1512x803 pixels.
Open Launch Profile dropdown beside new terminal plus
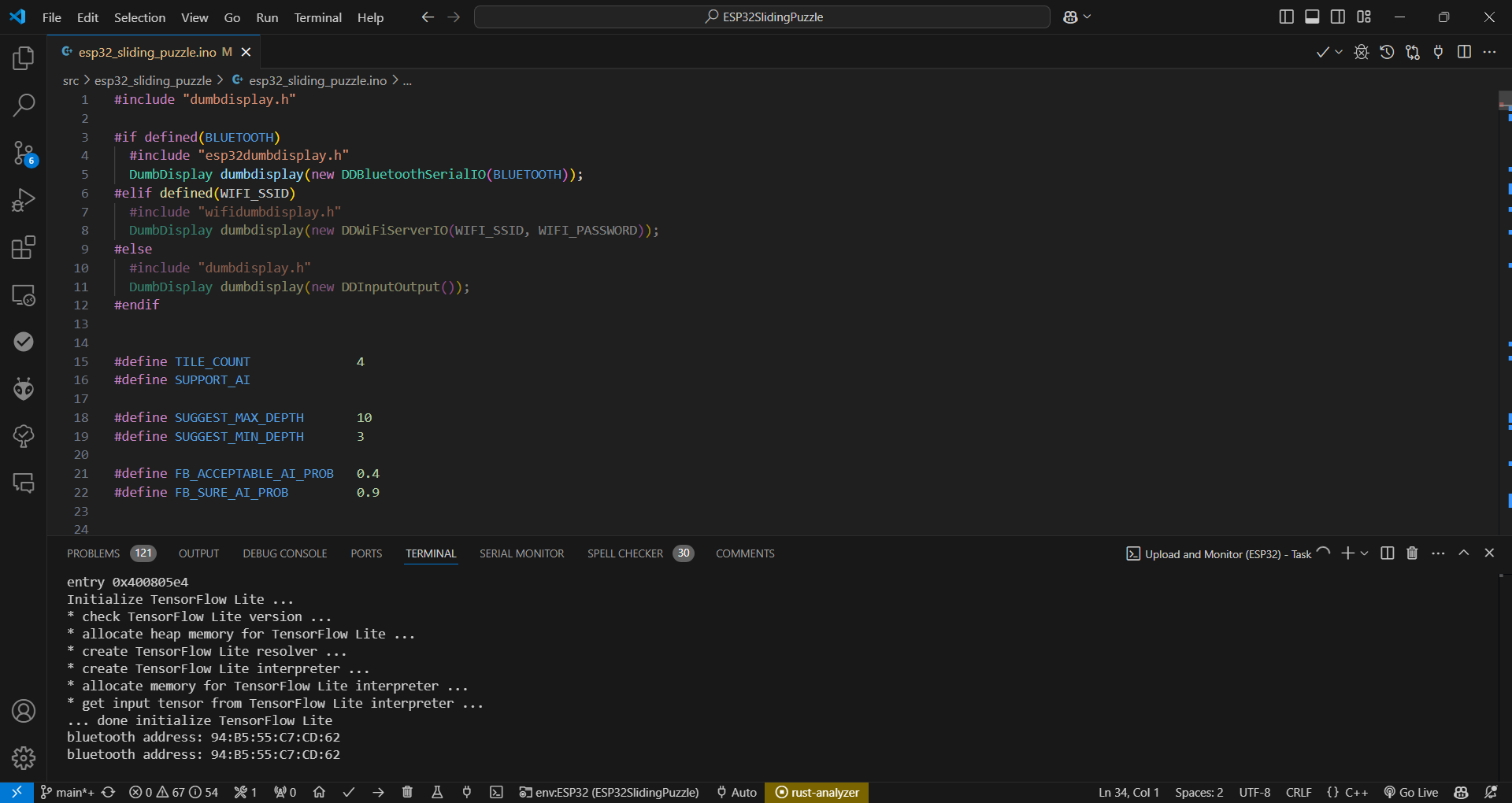click(1365, 553)
